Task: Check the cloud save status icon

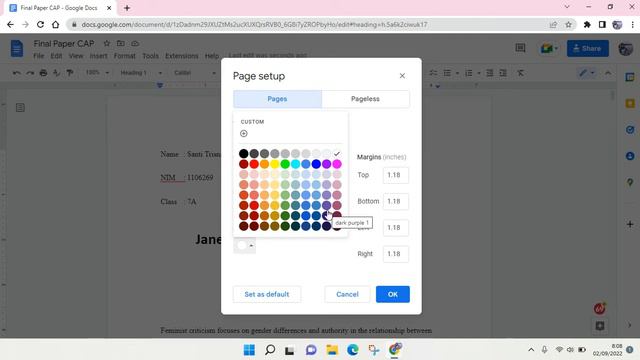Action: (135, 43)
